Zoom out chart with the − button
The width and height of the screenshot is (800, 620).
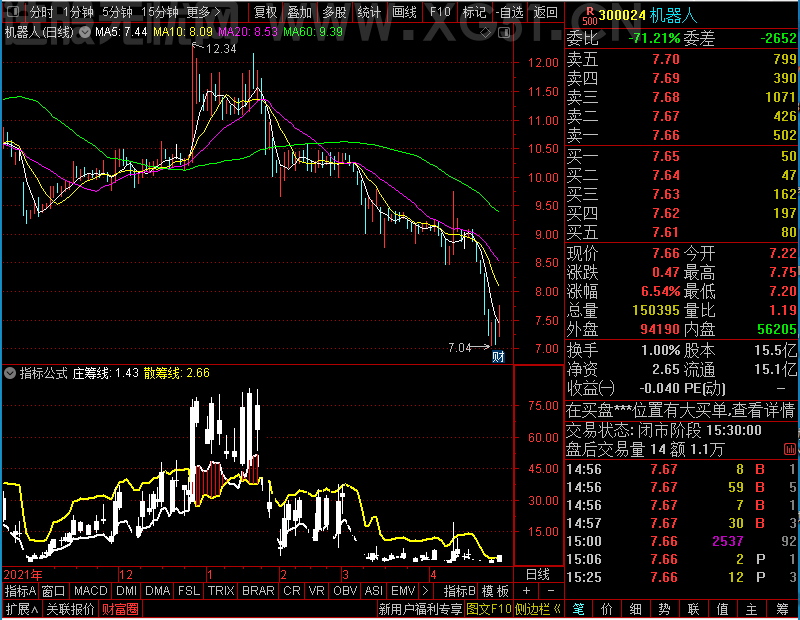pos(551,591)
